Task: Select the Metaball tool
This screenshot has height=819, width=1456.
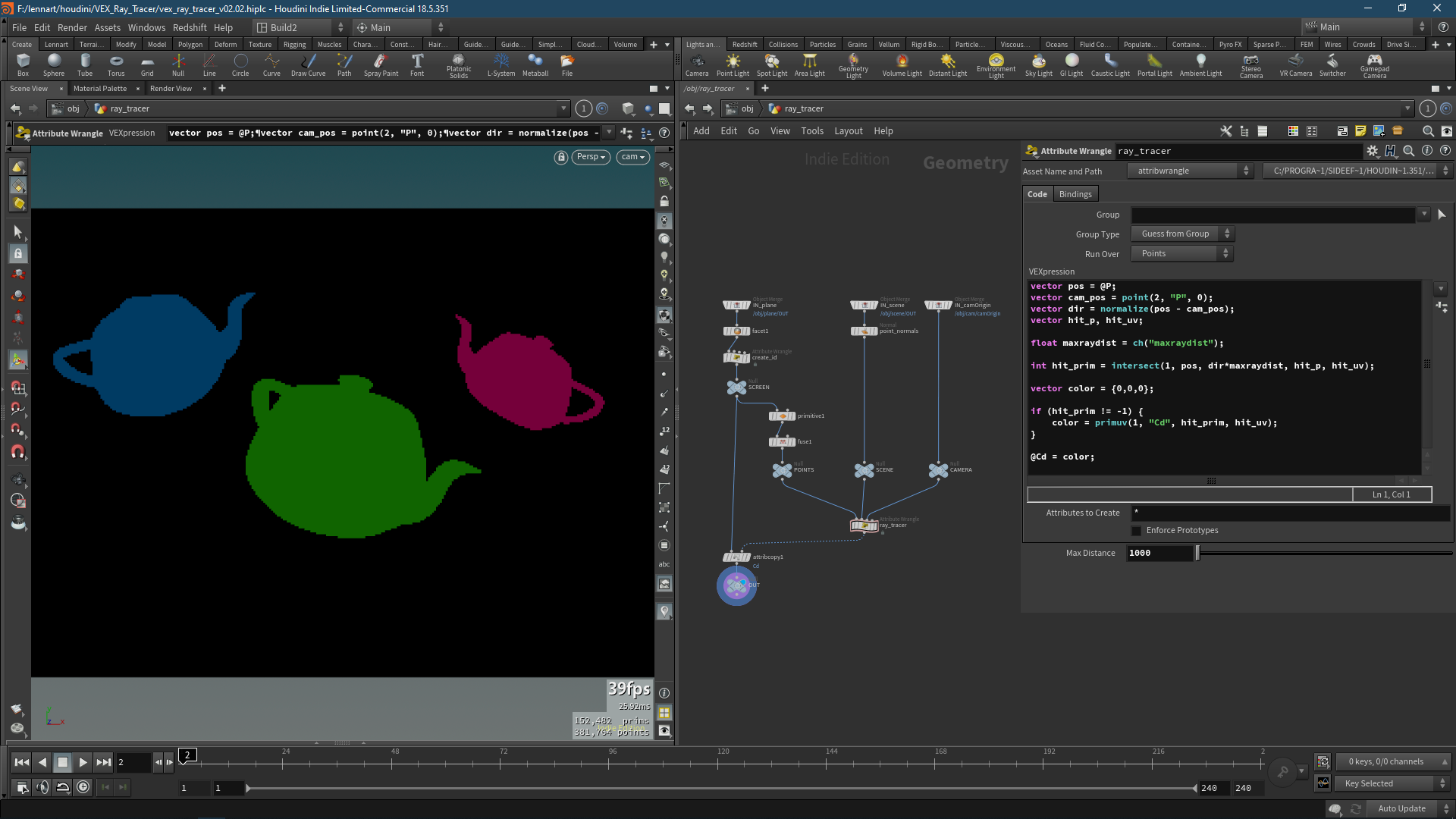Action: pyautogui.click(x=535, y=65)
